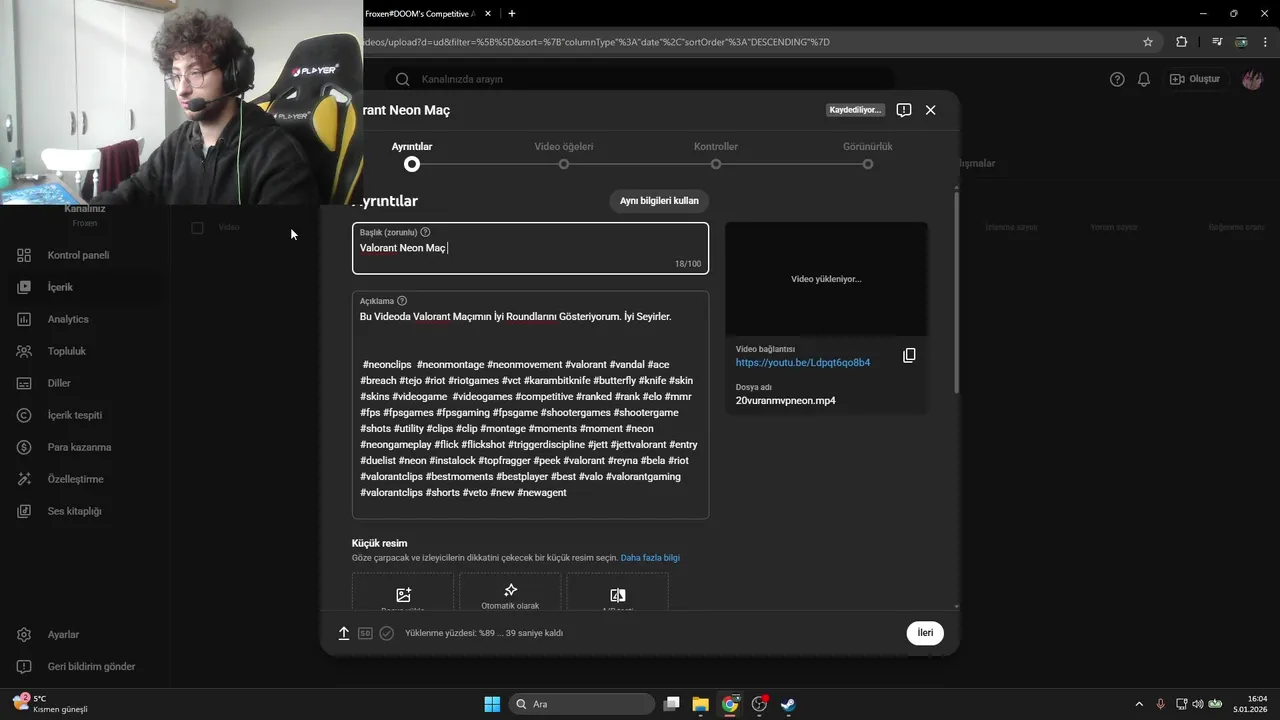Screen dimensions: 1280x720
Task: Open a new browser tab
Action: point(512,14)
